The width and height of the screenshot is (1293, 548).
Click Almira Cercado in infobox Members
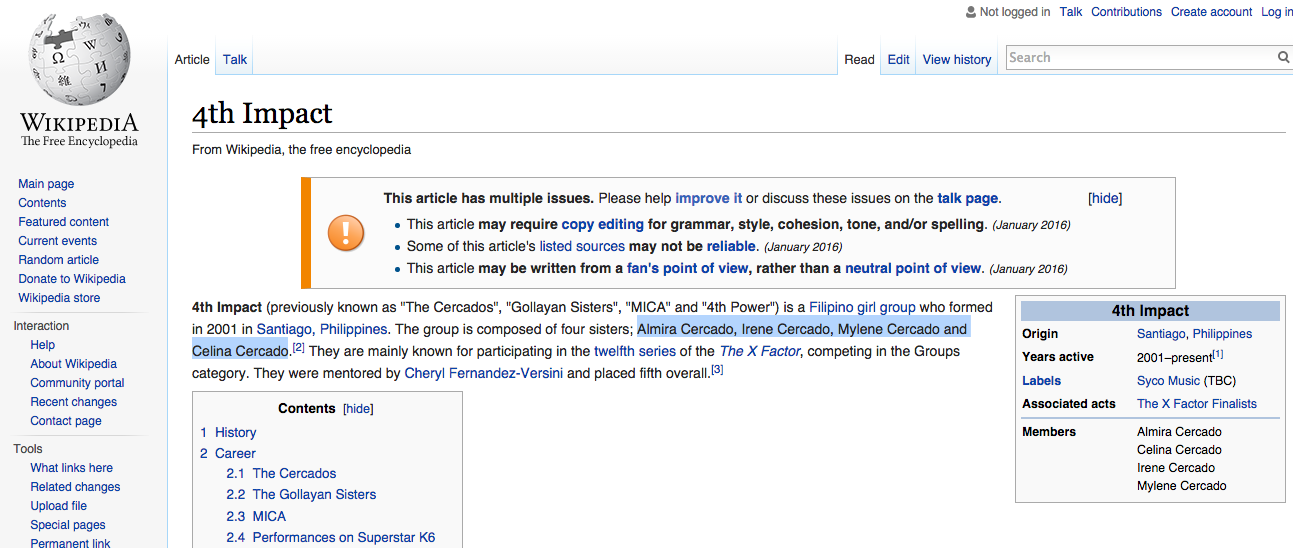coord(1179,432)
